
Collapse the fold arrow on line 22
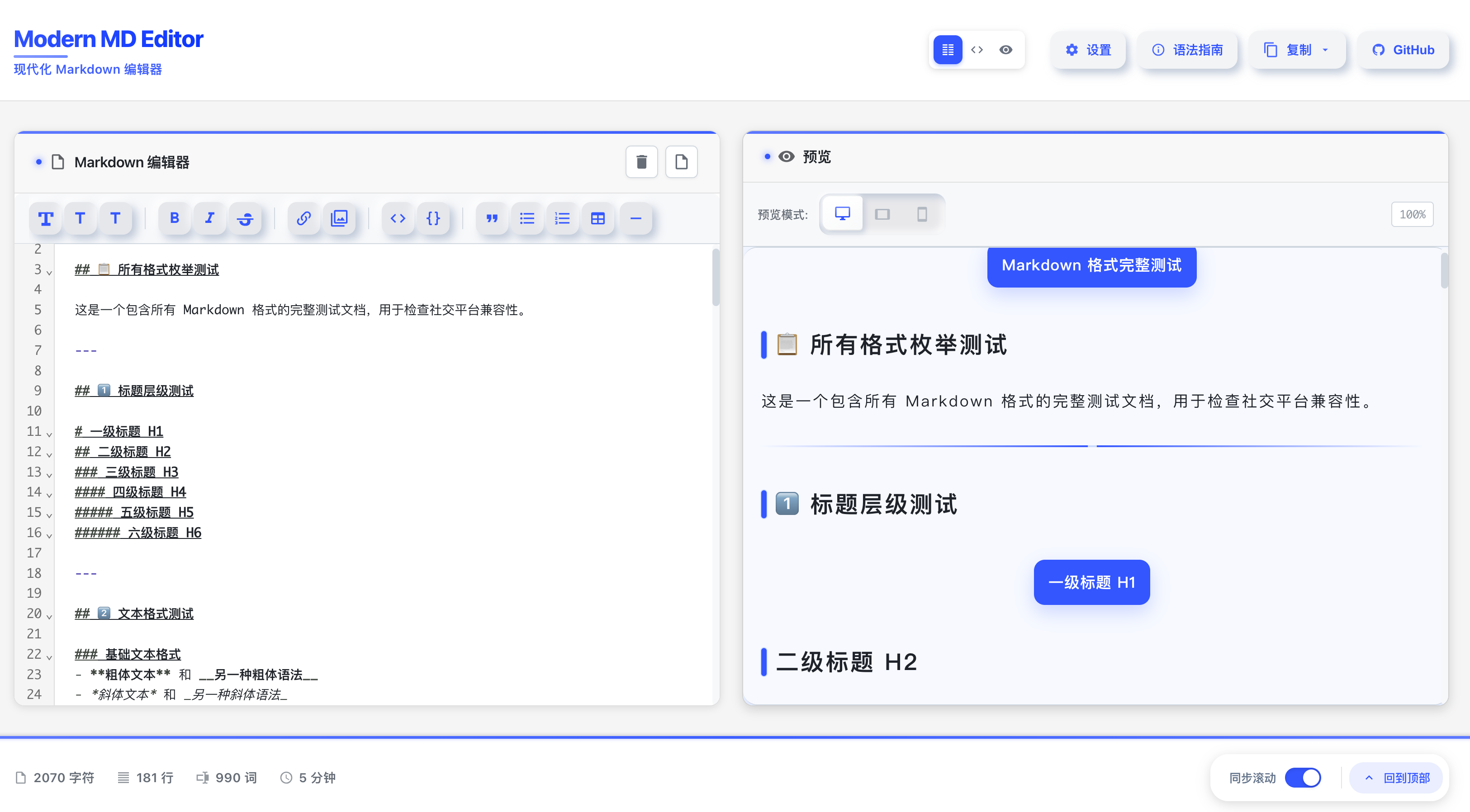point(50,657)
